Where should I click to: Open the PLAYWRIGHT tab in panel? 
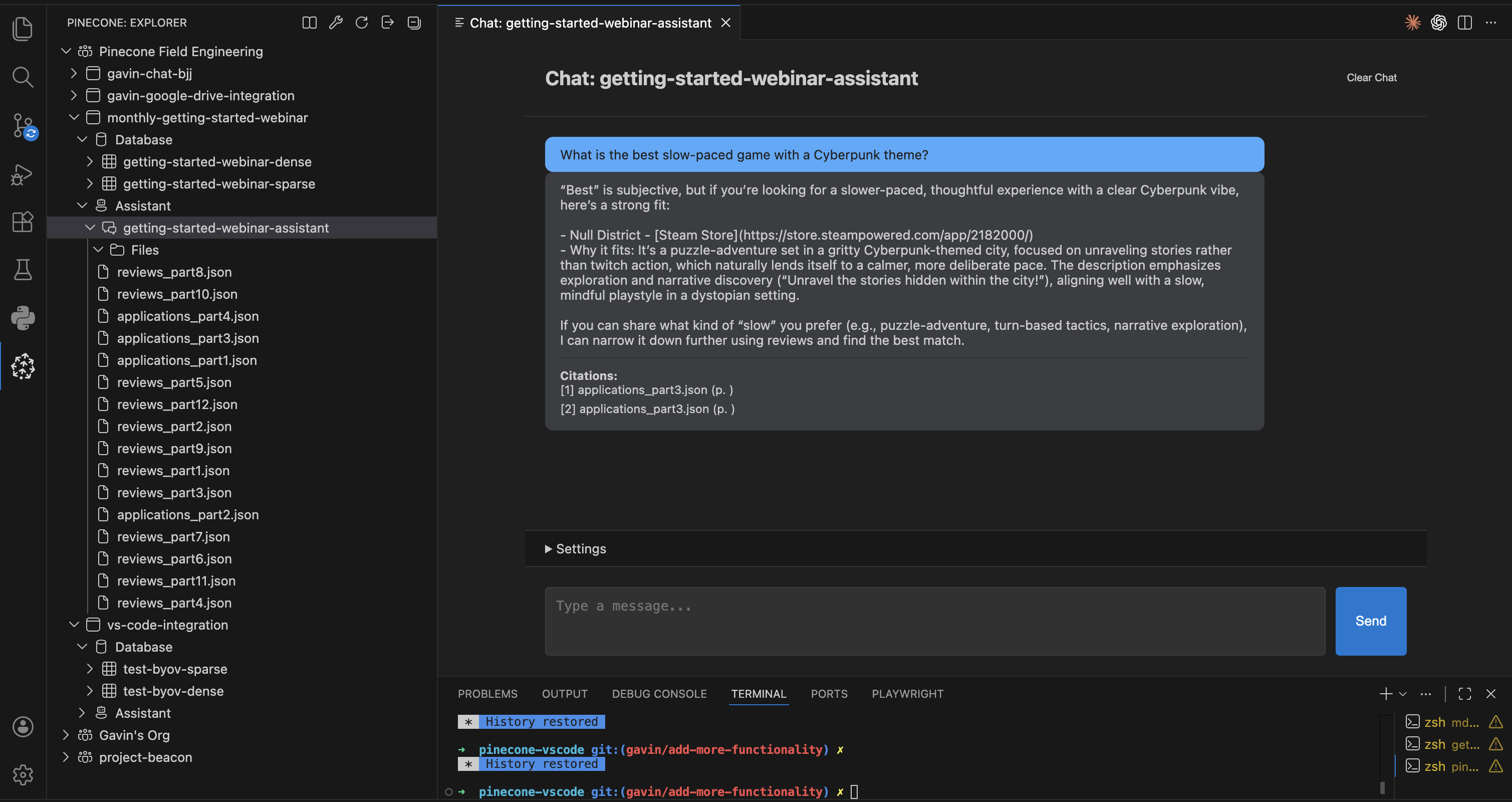click(907, 693)
